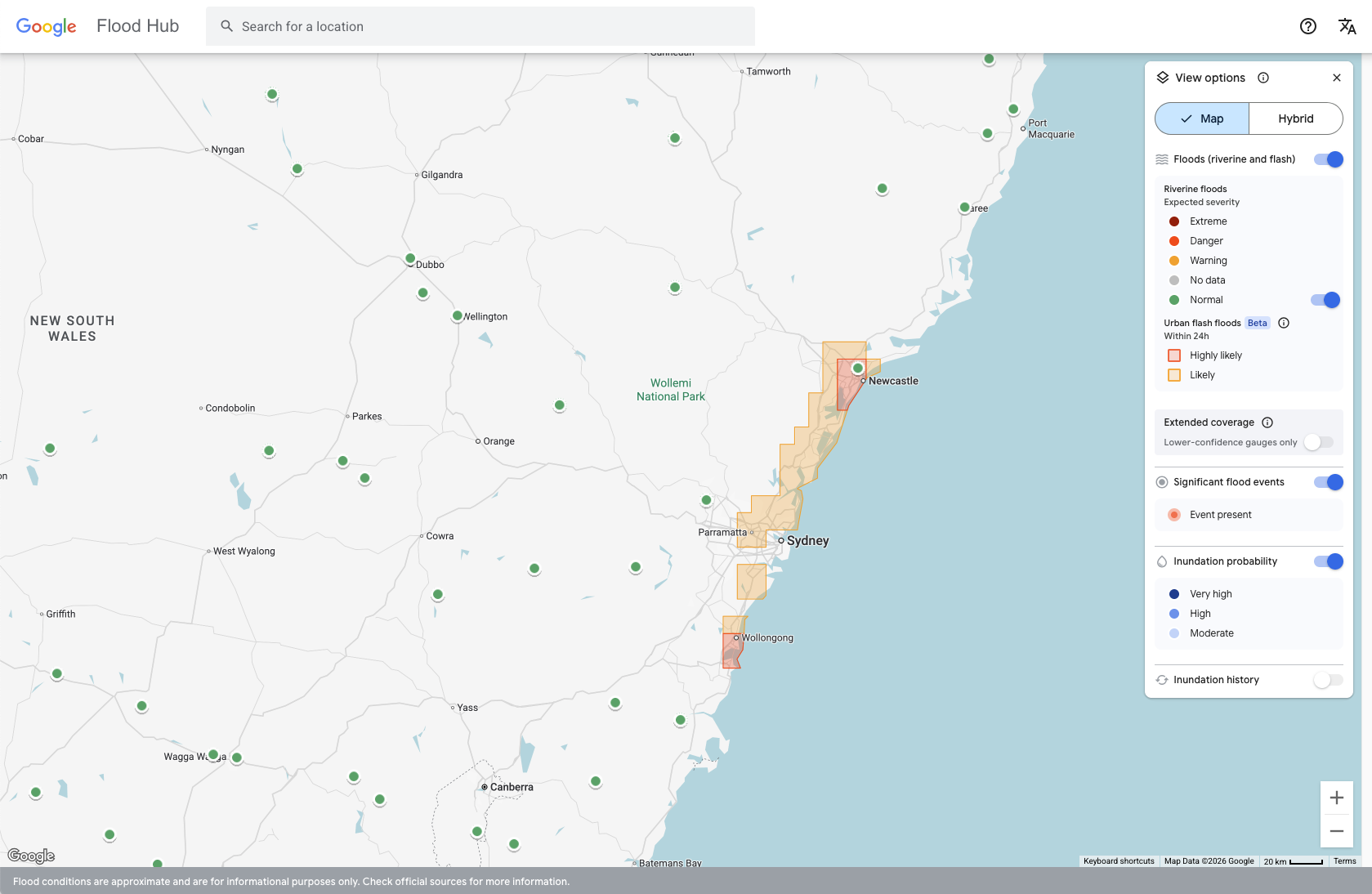This screenshot has width=1372, height=894.
Task: Click the Urban flash floods info icon
Action: pyautogui.click(x=1284, y=323)
